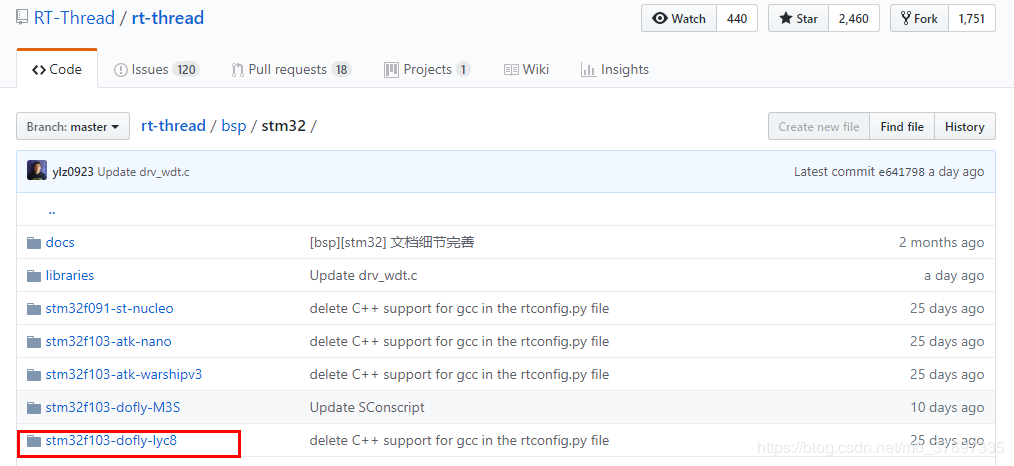The width and height of the screenshot is (1014, 466).
Task: Open the docs folder
Action: click(x=60, y=242)
